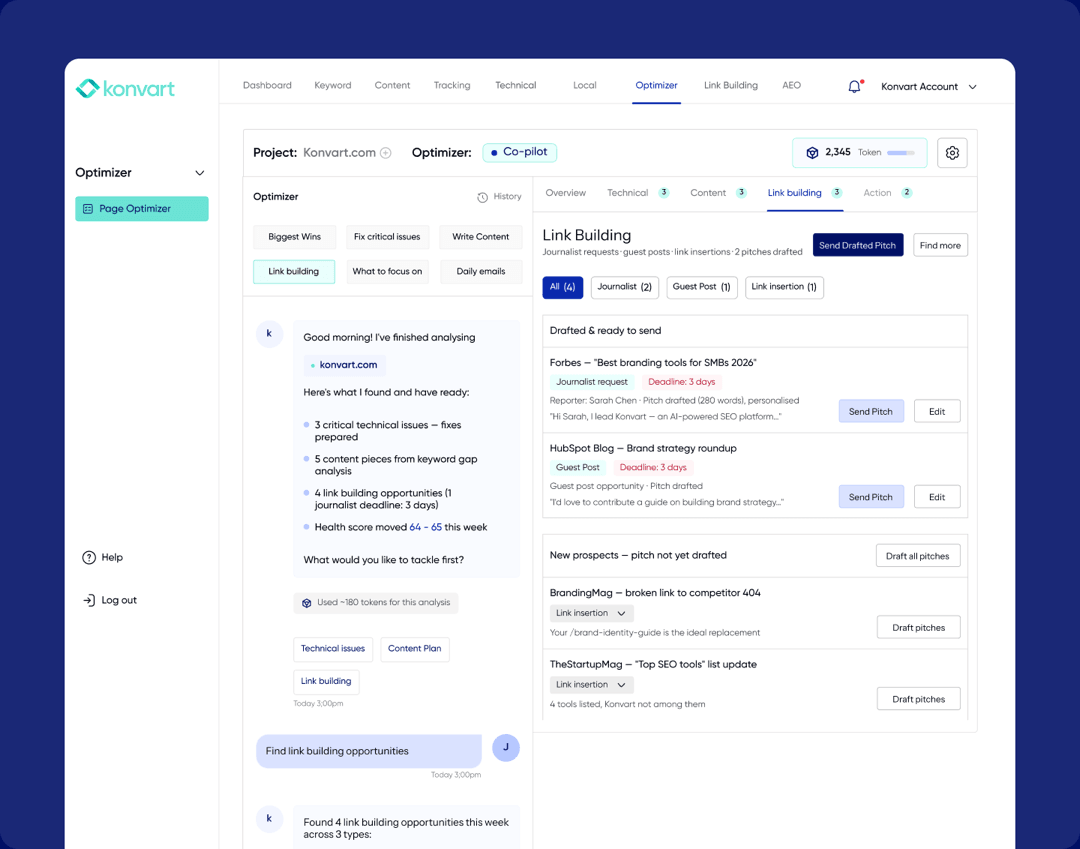Click the token usage progress bar
1080x849 pixels.
[901, 153]
